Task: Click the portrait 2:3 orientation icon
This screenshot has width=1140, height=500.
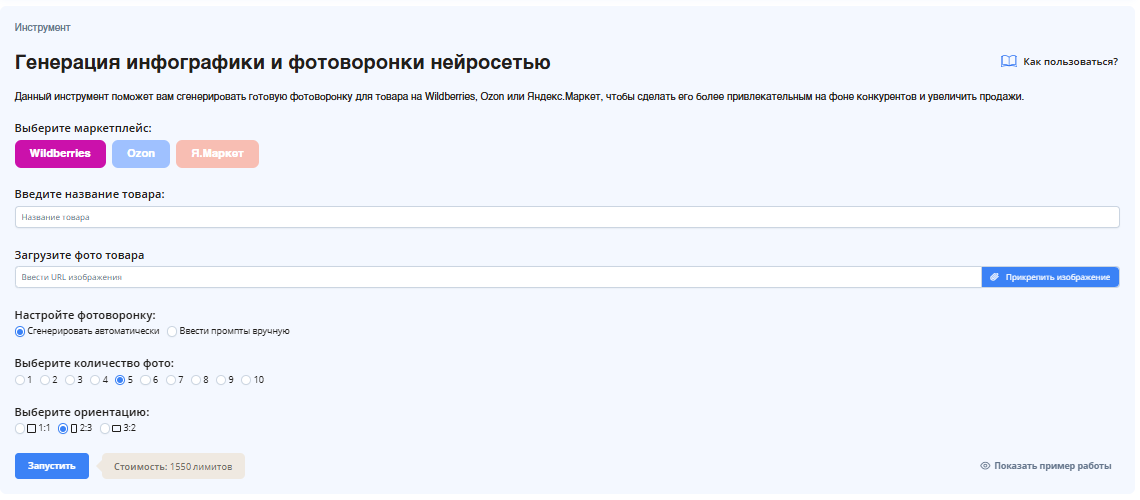Action: 74,428
